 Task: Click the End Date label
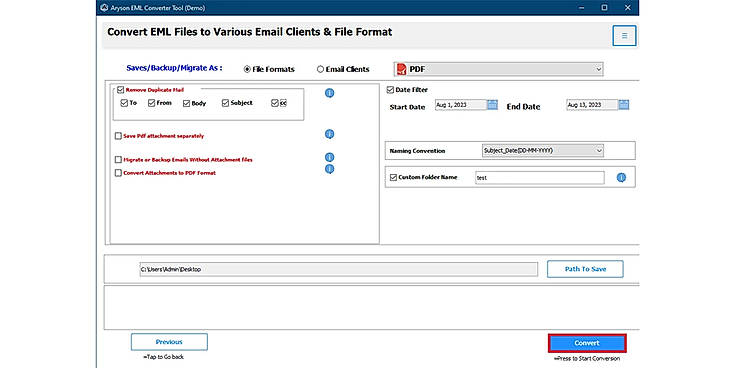click(x=523, y=107)
